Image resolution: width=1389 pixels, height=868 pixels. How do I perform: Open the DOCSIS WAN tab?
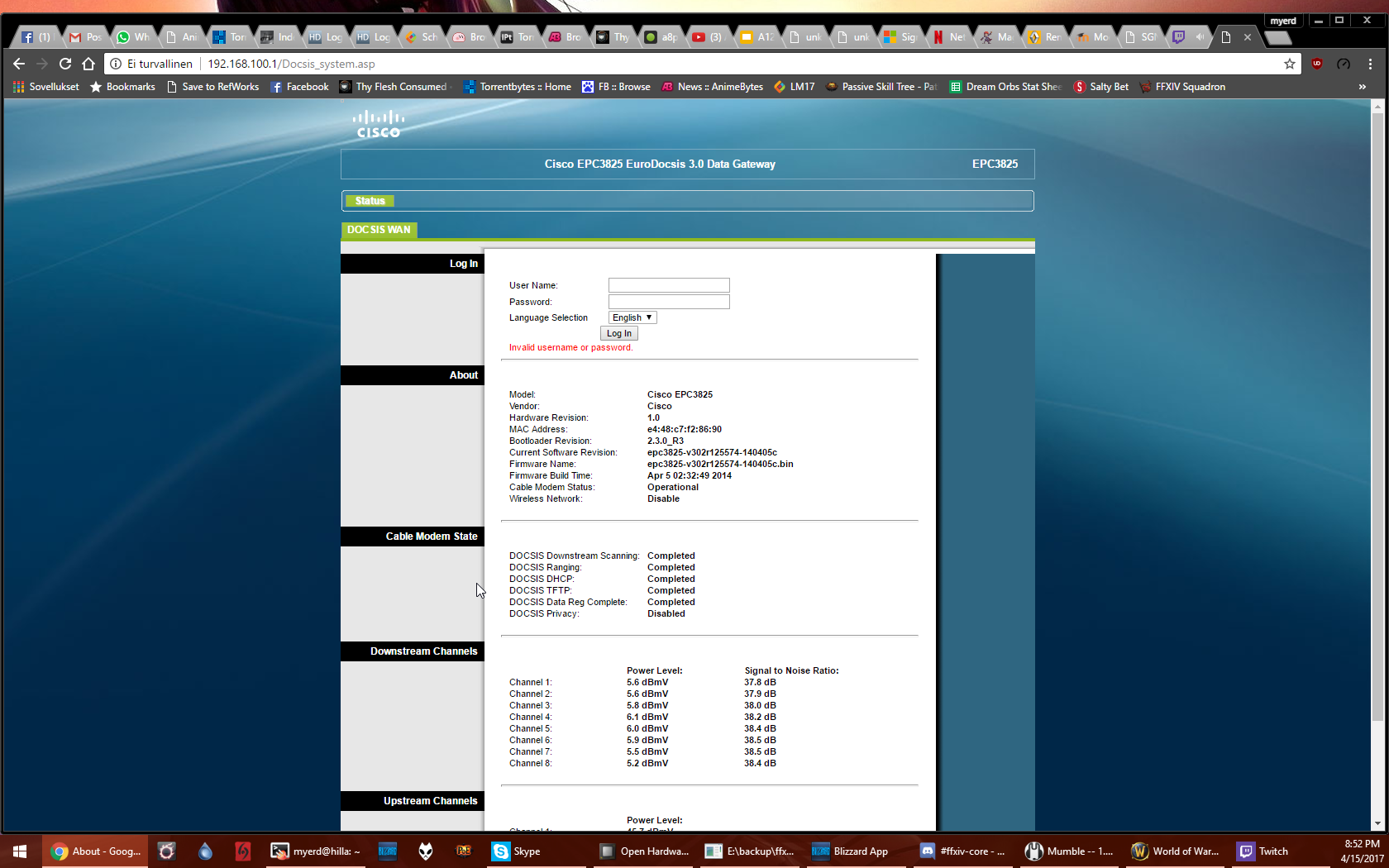click(379, 230)
